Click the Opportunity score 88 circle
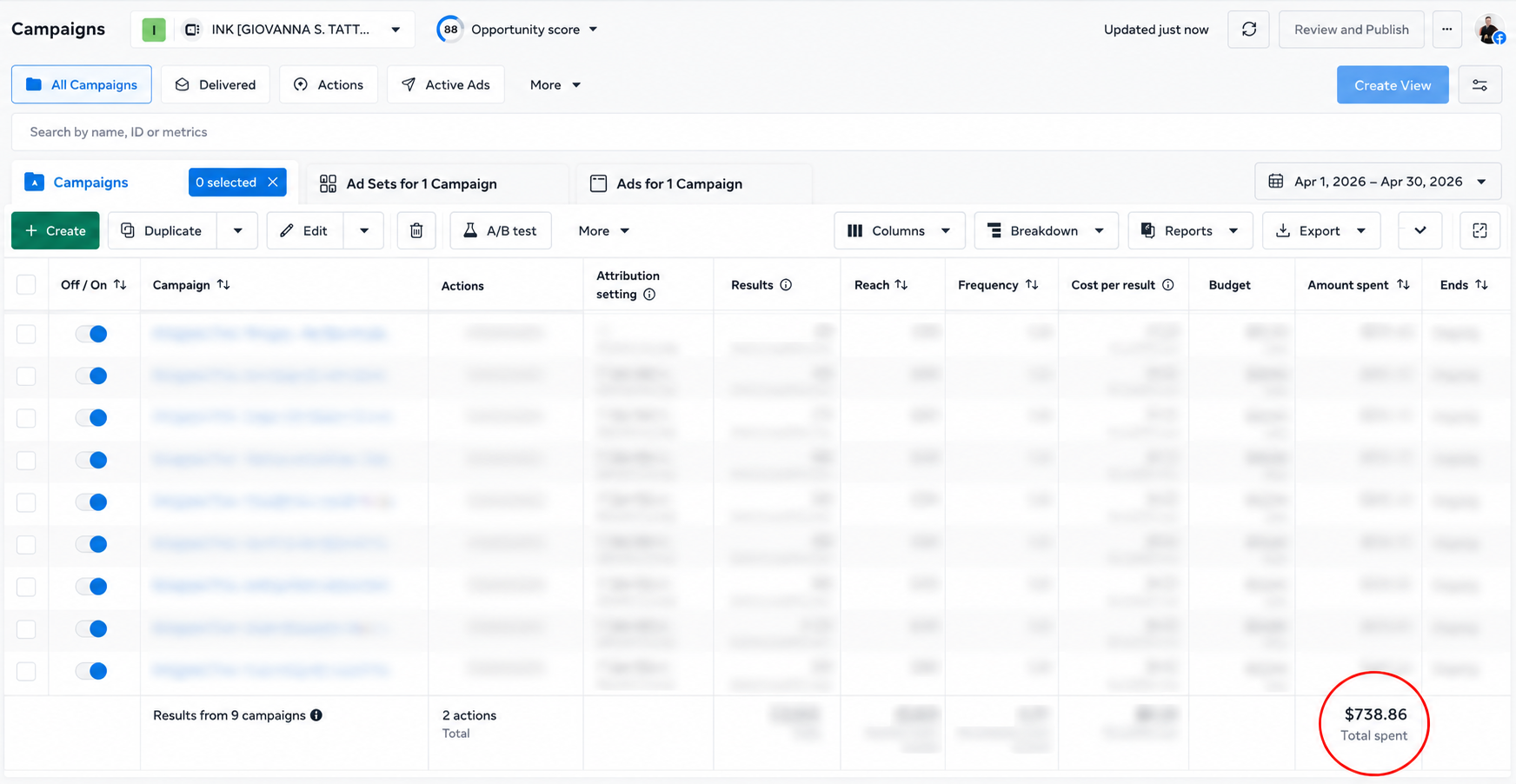Image resolution: width=1516 pixels, height=784 pixels. tap(450, 30)
